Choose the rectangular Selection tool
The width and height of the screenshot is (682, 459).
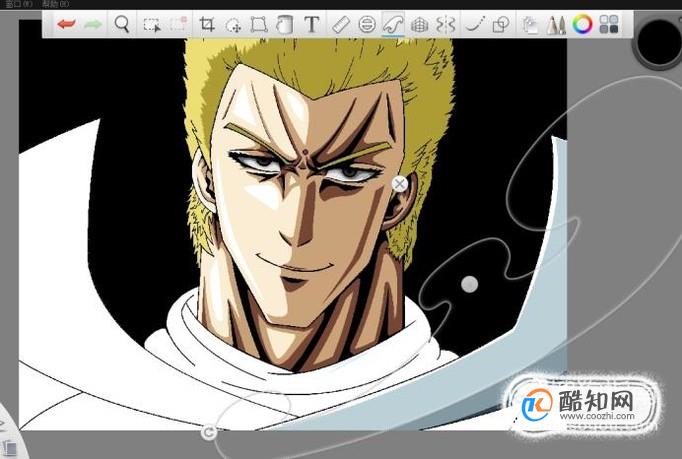152,24
